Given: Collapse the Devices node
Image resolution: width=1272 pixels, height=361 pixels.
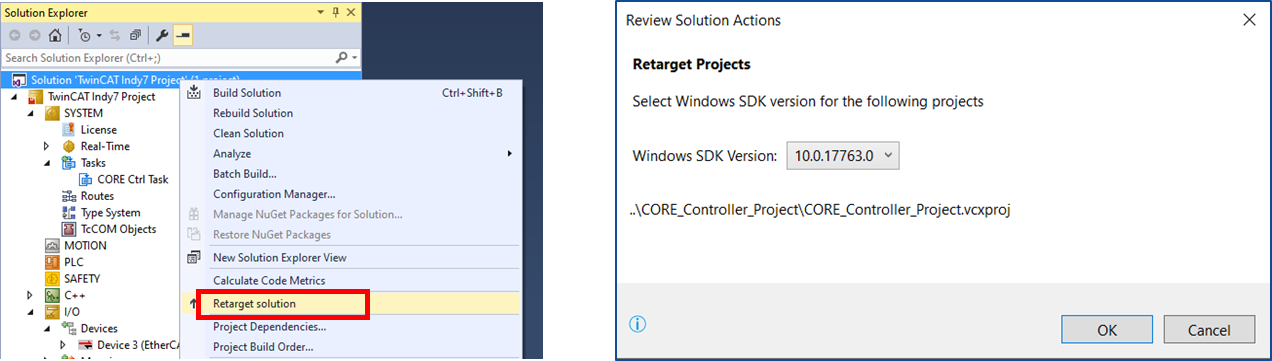Looking at the screenshot, I should click(x=48, y=328).
